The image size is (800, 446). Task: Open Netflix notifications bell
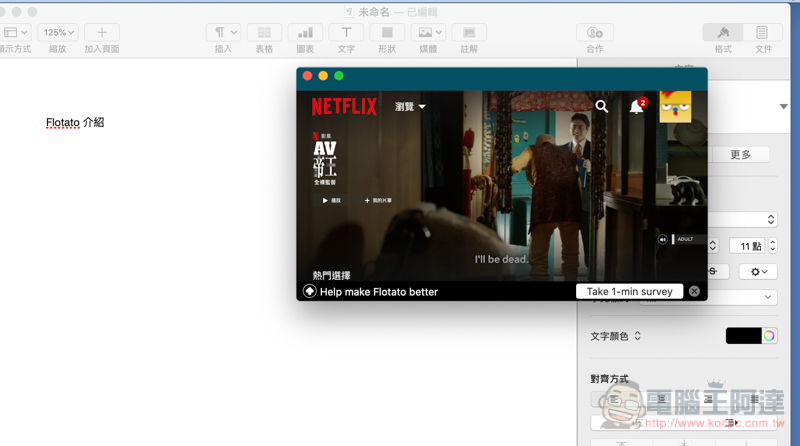tap(637, 106)
